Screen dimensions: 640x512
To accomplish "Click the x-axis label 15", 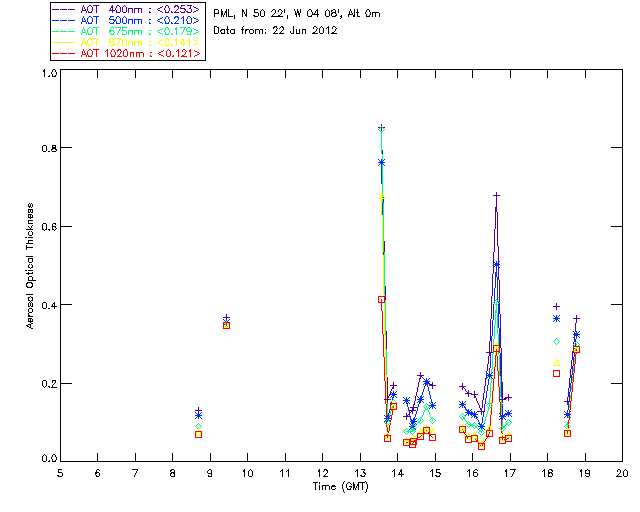I will coord(435,473).
